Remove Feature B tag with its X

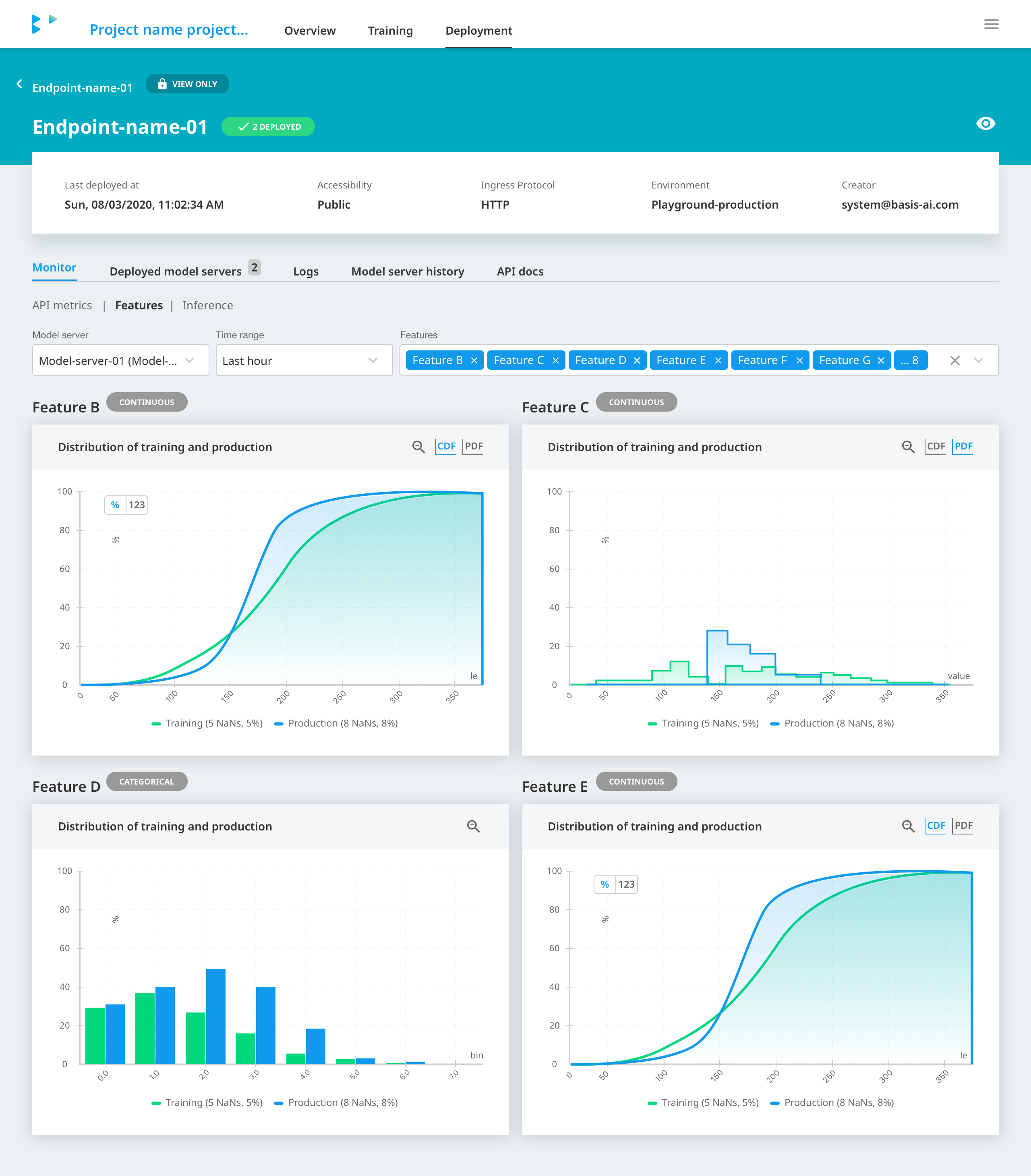[474, 361]
